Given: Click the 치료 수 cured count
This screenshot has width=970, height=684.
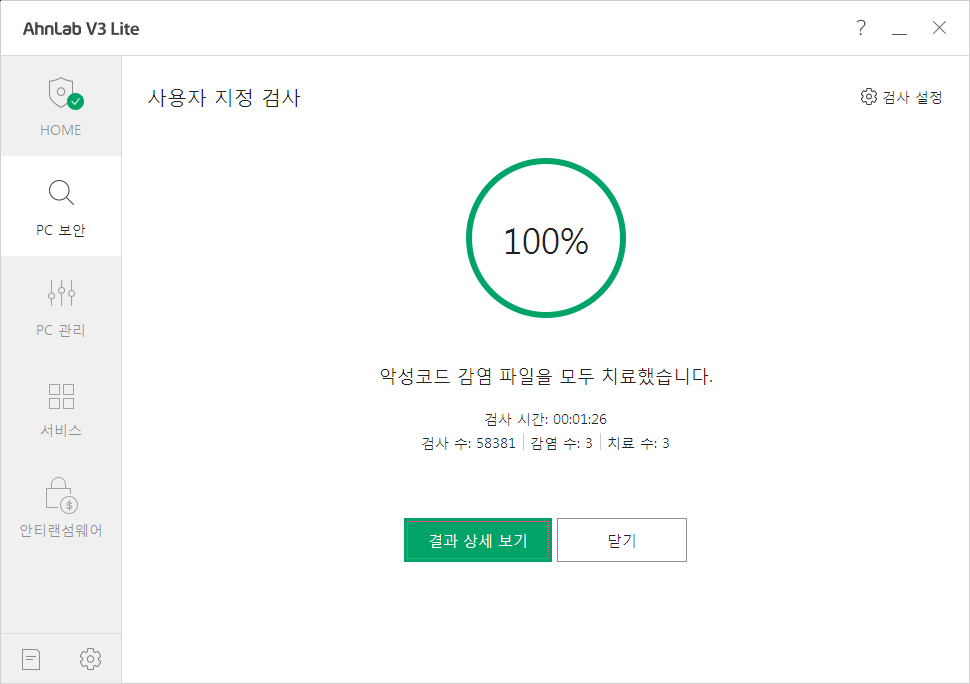Looking at the screenshot, I should tap(638, 443).
